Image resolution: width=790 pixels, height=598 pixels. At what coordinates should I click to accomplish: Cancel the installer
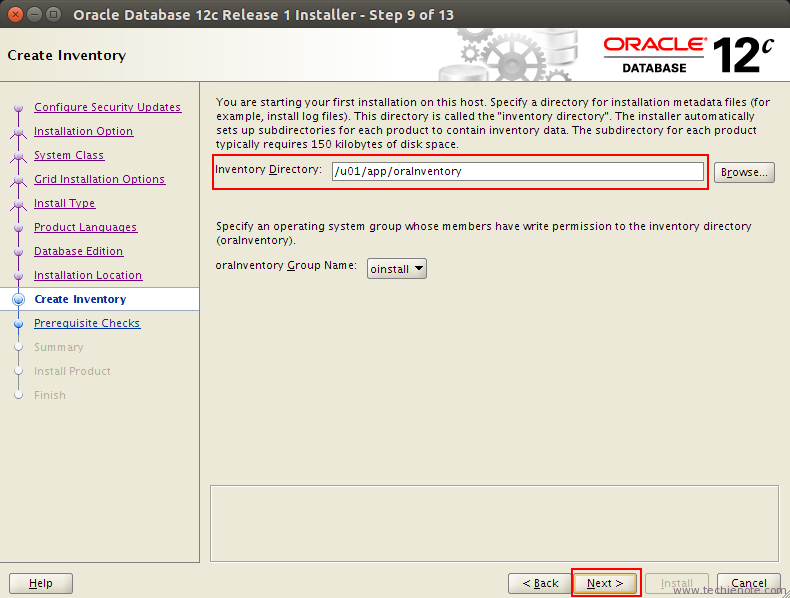point(749,583)
